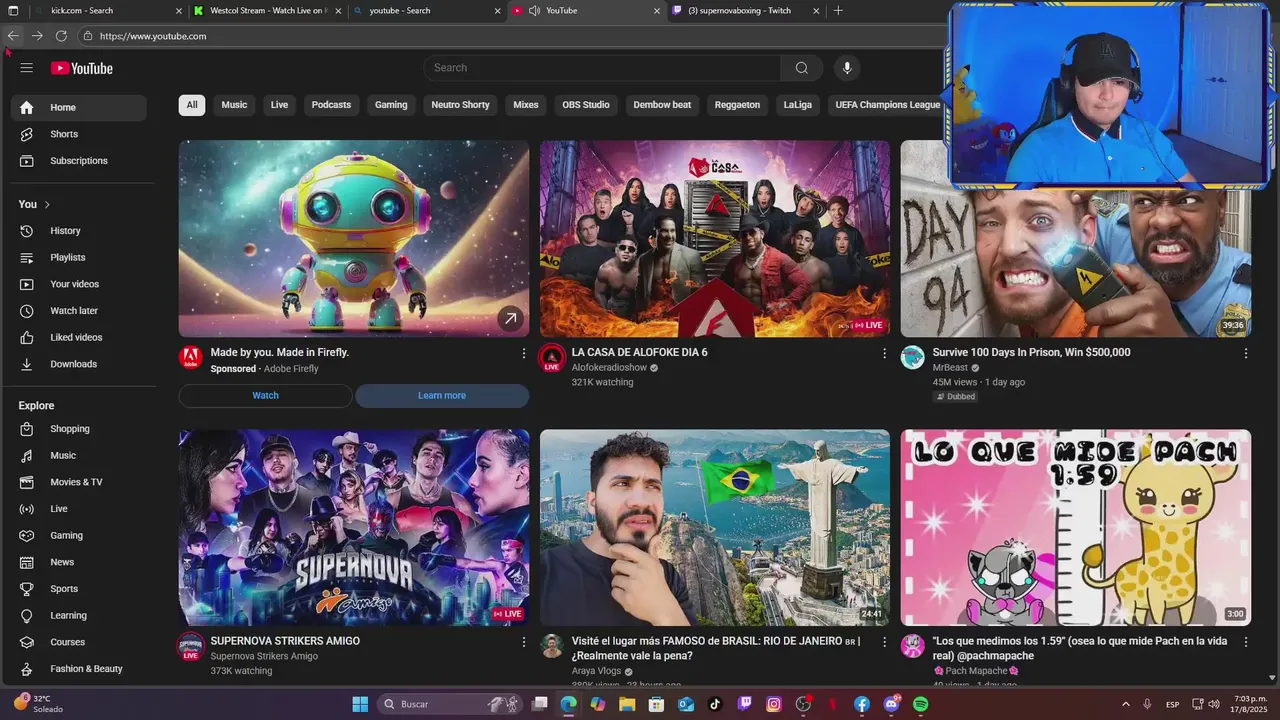Click the browser forward arrow
This screenshot has width=1280, height=720.
[x=37, y=36]
